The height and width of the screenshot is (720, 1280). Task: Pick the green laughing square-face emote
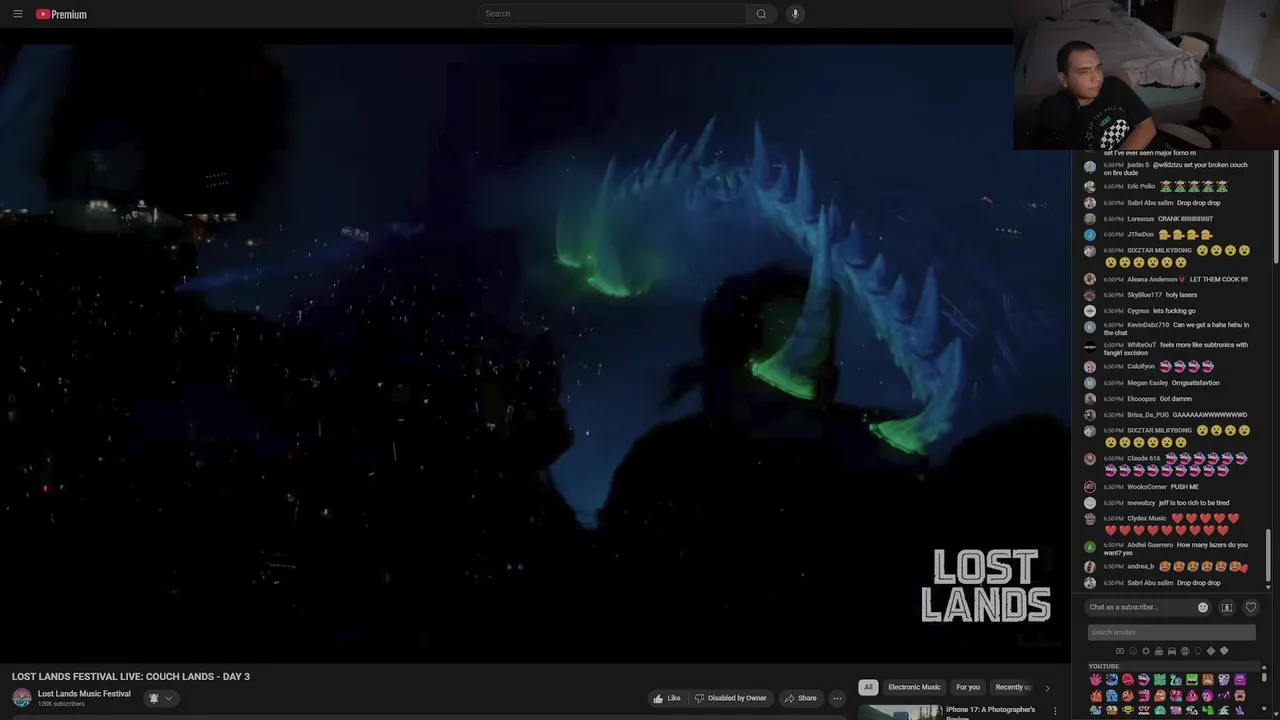click(1192, 679)
